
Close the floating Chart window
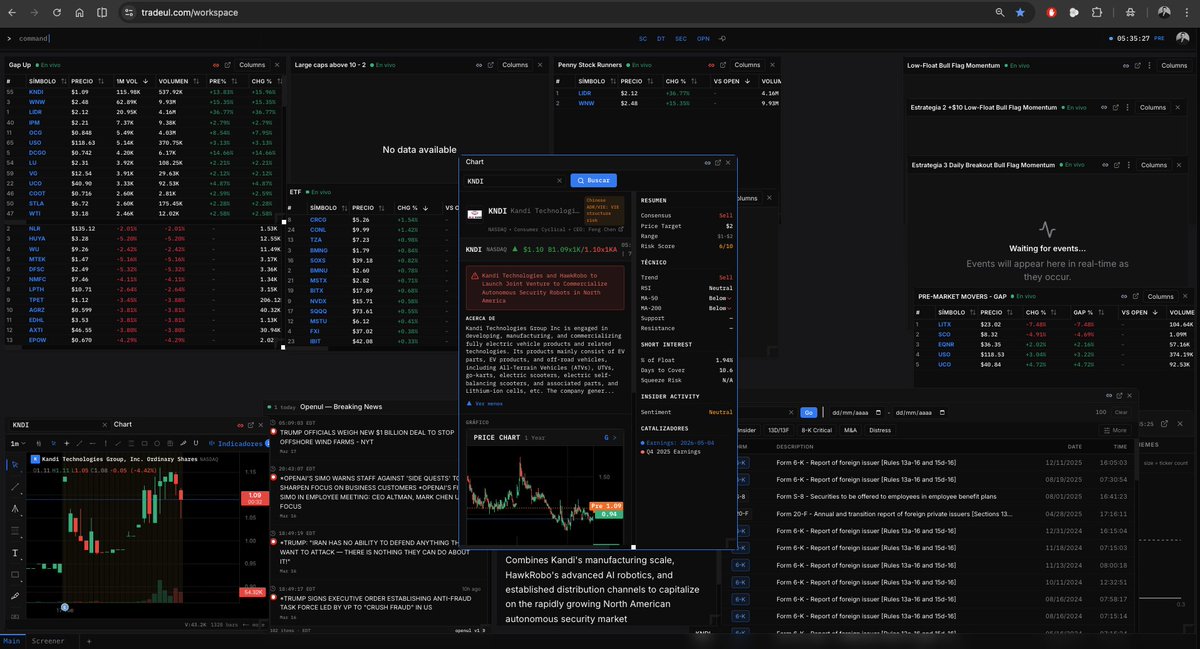[728, 161]
